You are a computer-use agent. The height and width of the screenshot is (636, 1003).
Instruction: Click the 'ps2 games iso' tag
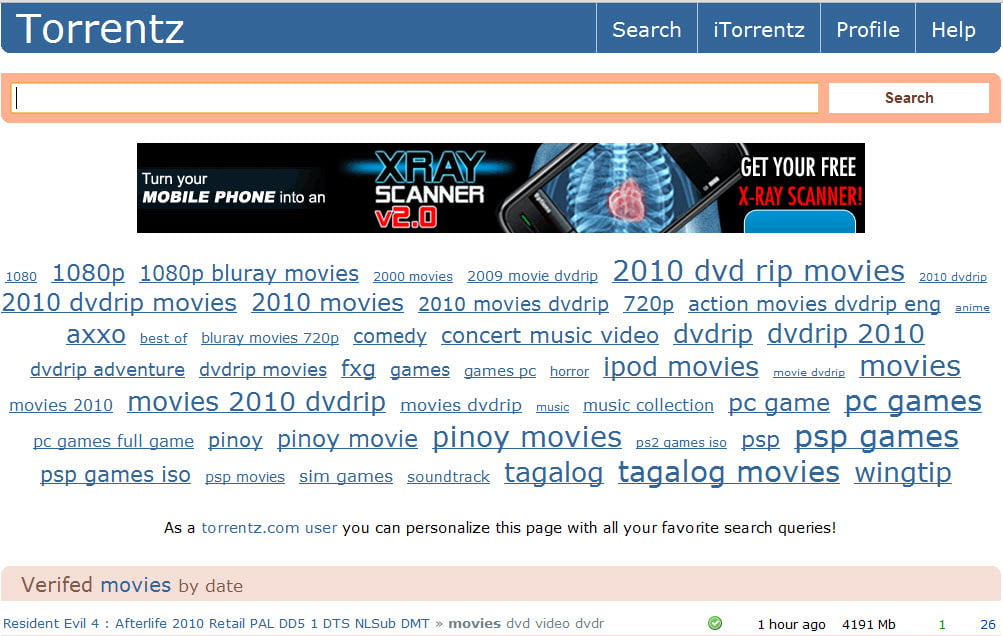tap(681, 443)
